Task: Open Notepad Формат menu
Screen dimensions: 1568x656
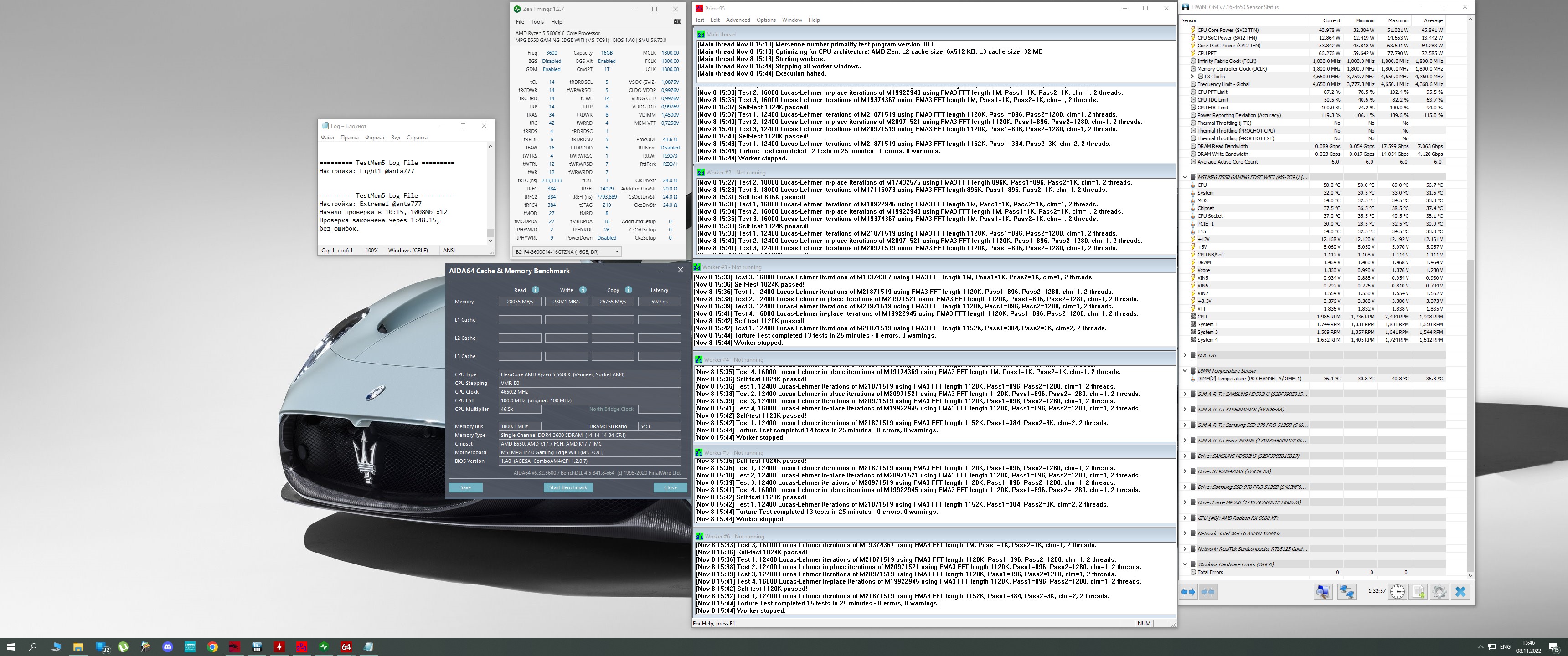Action: [x=374, y=138]
